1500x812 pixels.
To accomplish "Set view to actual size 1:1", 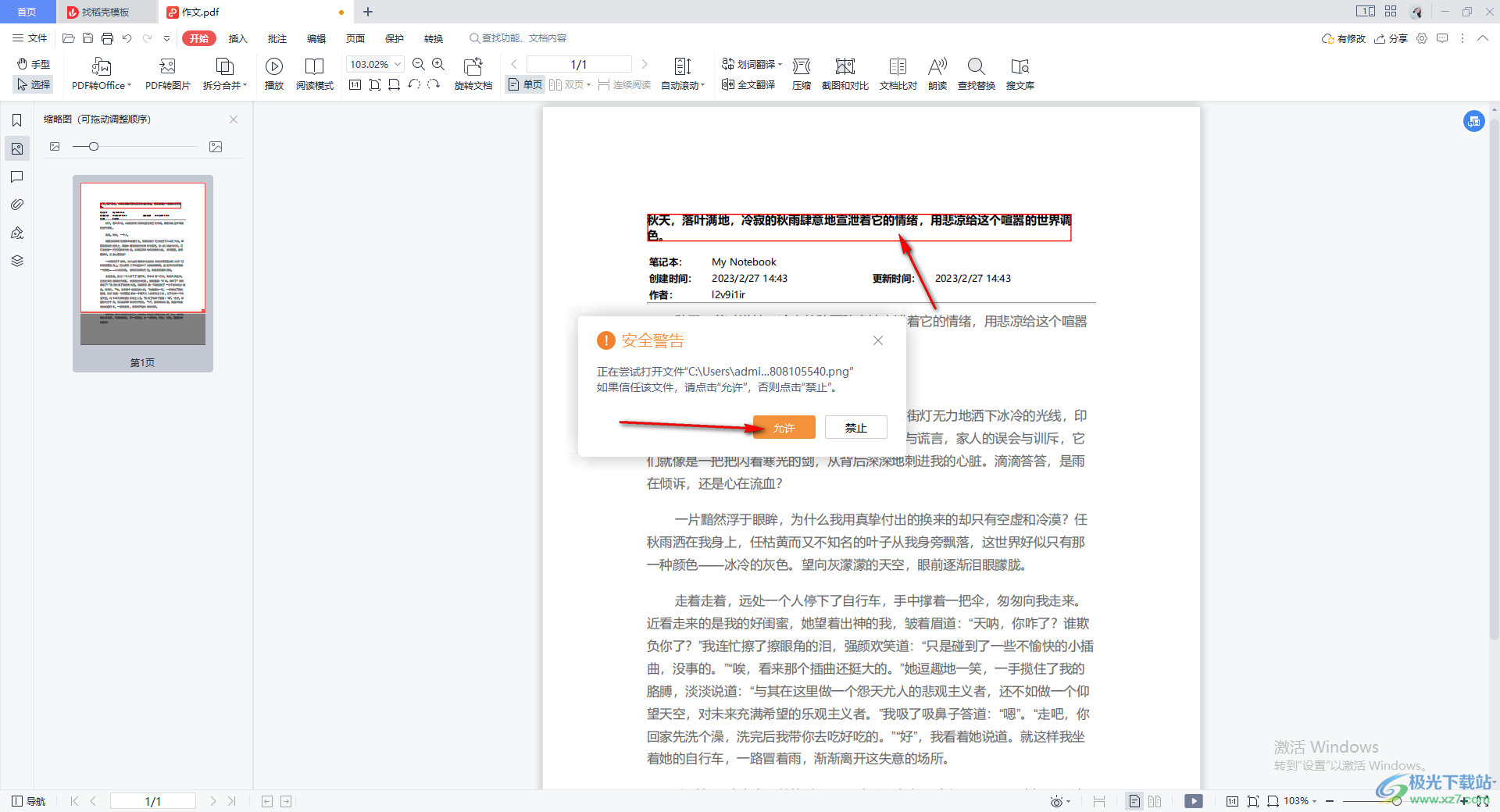I will click(355, 84).
